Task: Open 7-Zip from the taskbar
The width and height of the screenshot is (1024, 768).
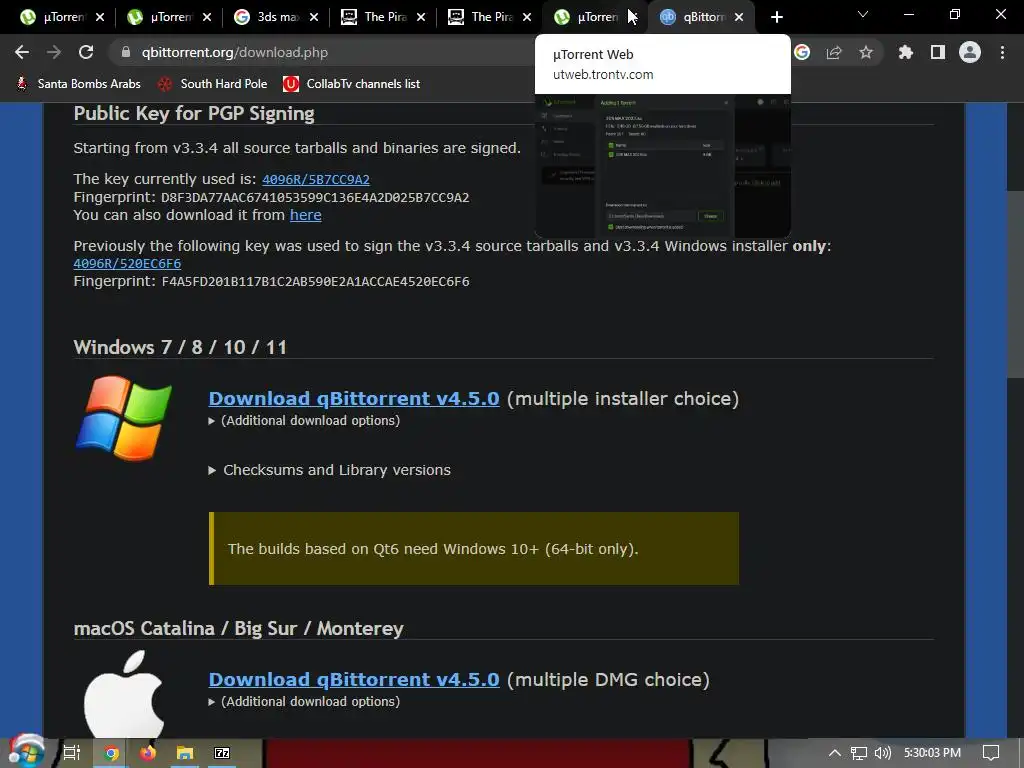Action: tap(222, 753)
